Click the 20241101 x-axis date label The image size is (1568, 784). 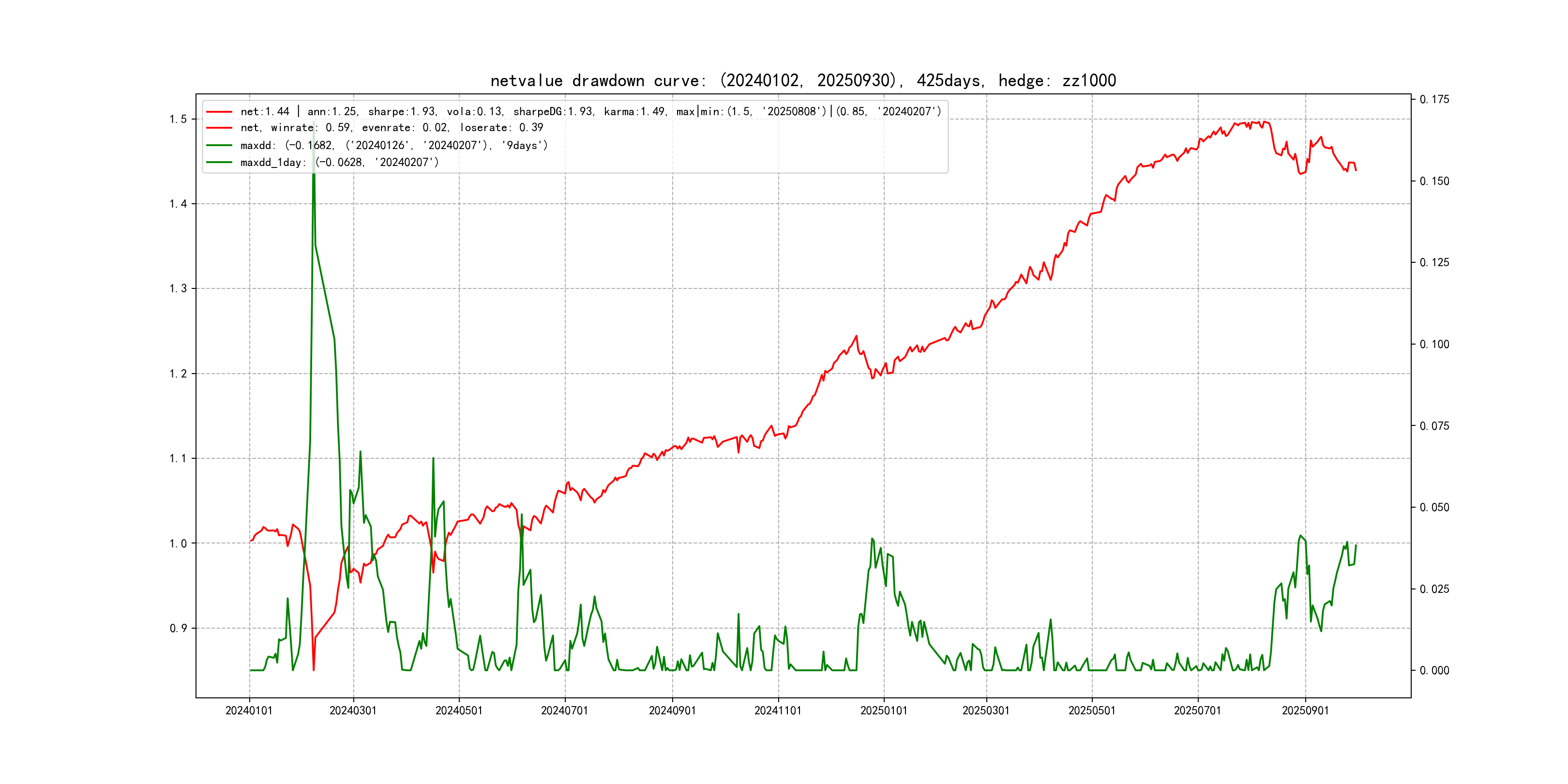point(778,710)
